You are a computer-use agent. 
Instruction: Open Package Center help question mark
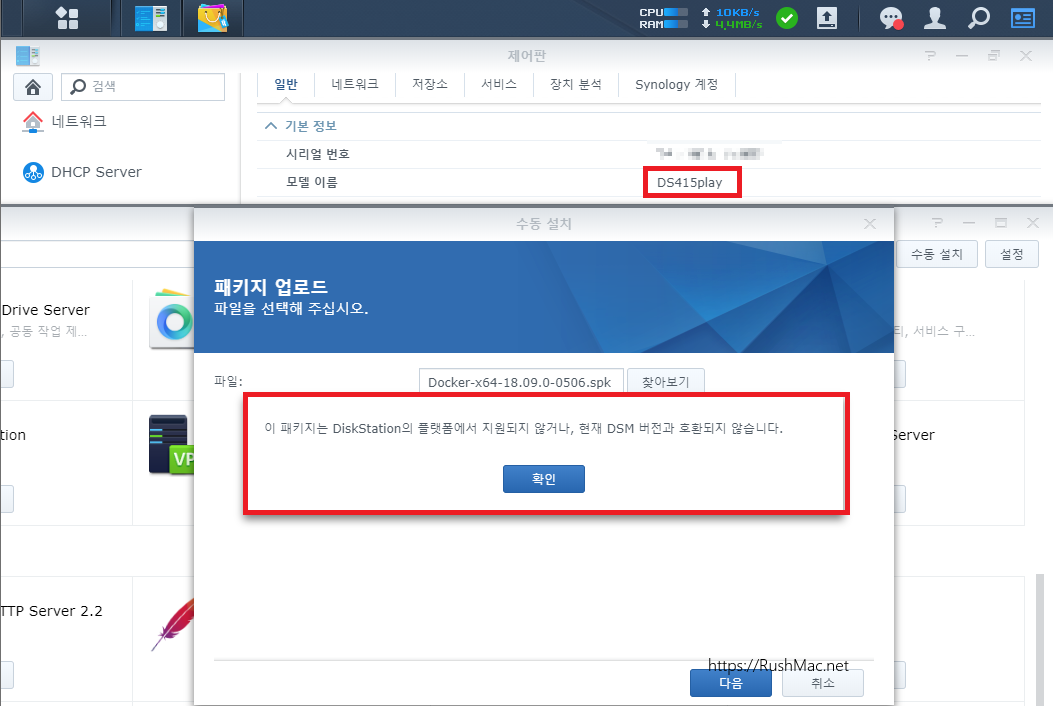coord(937,222)
